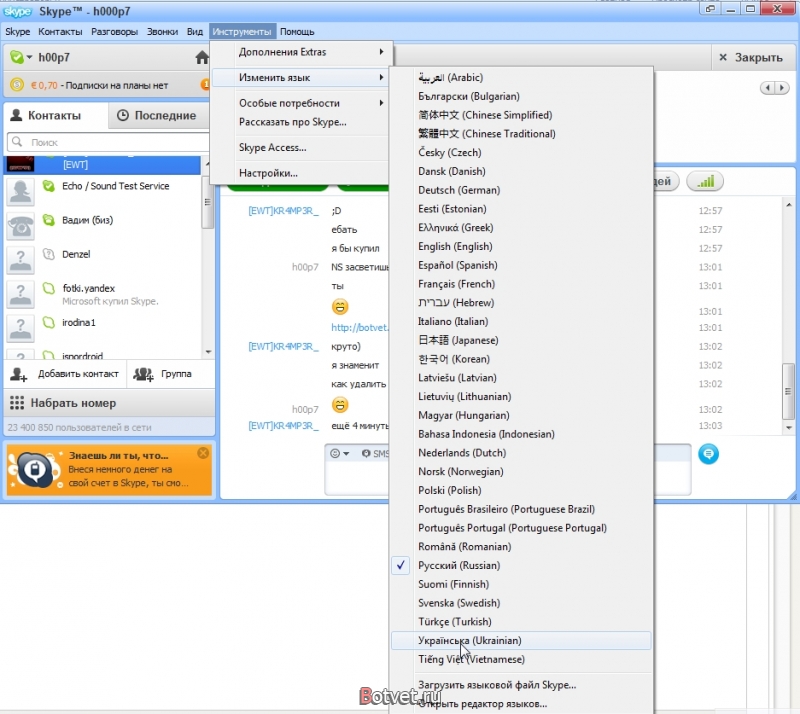The height and width of the screenshot is (714, 800).
Task: Click the blue send message button
Action: 708,454
